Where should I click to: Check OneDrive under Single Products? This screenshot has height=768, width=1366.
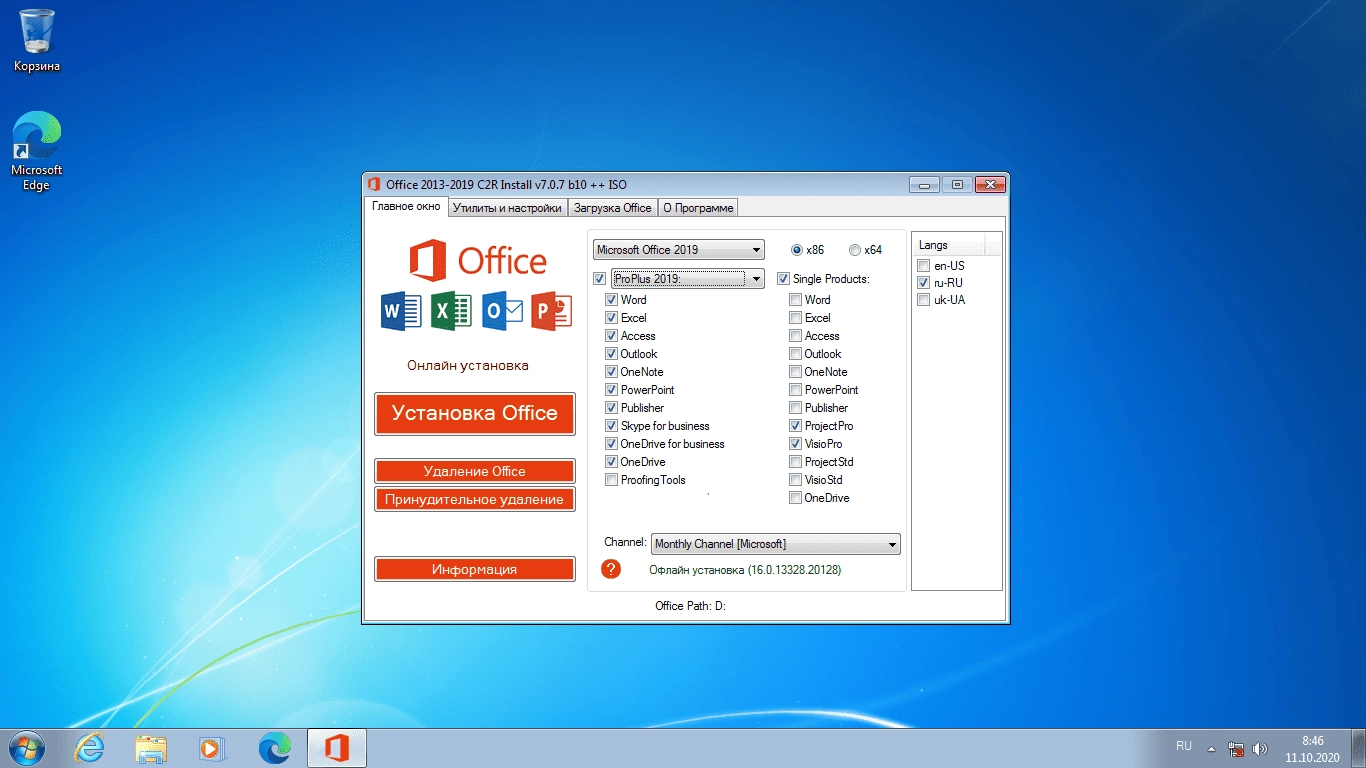click(795, 498)
